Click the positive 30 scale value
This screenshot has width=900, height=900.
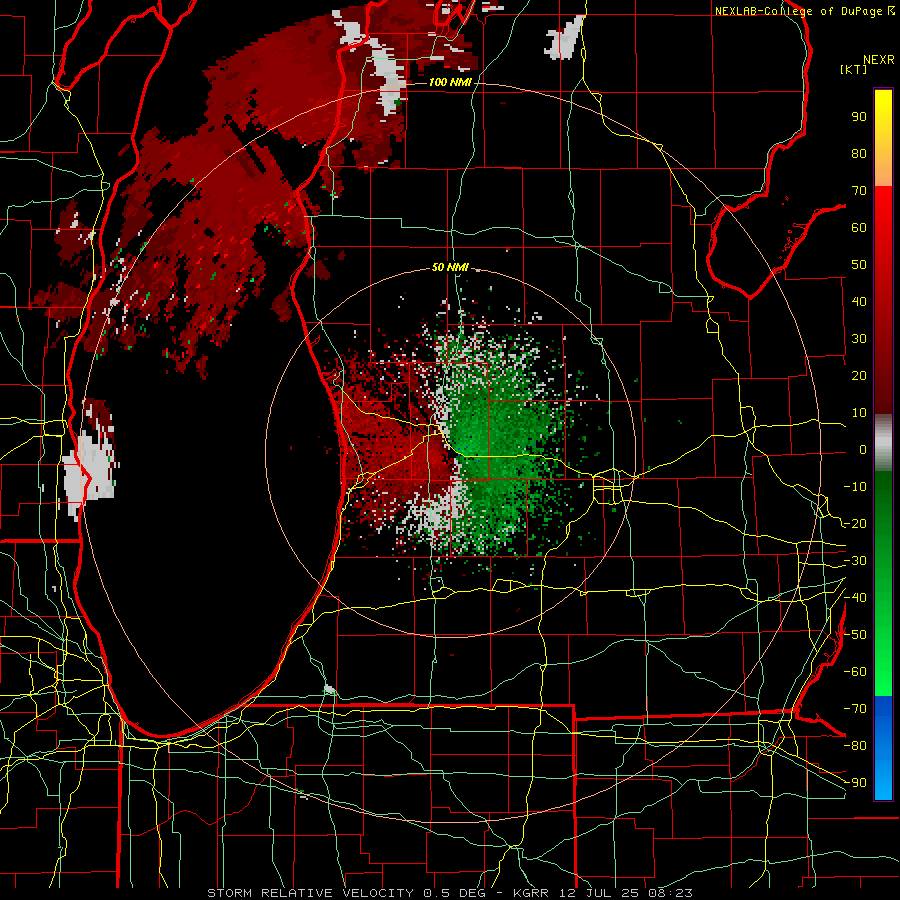(859, 339)
